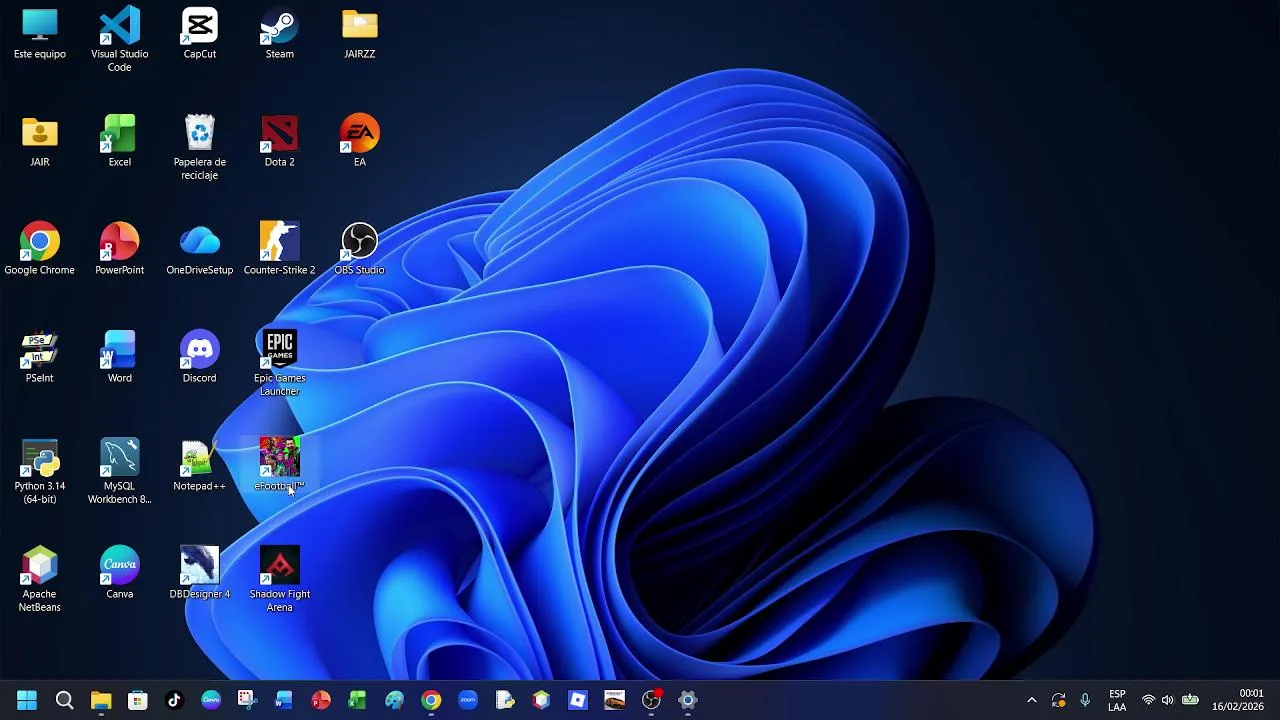Select the OBS Studio desktop shortcut

360,250
